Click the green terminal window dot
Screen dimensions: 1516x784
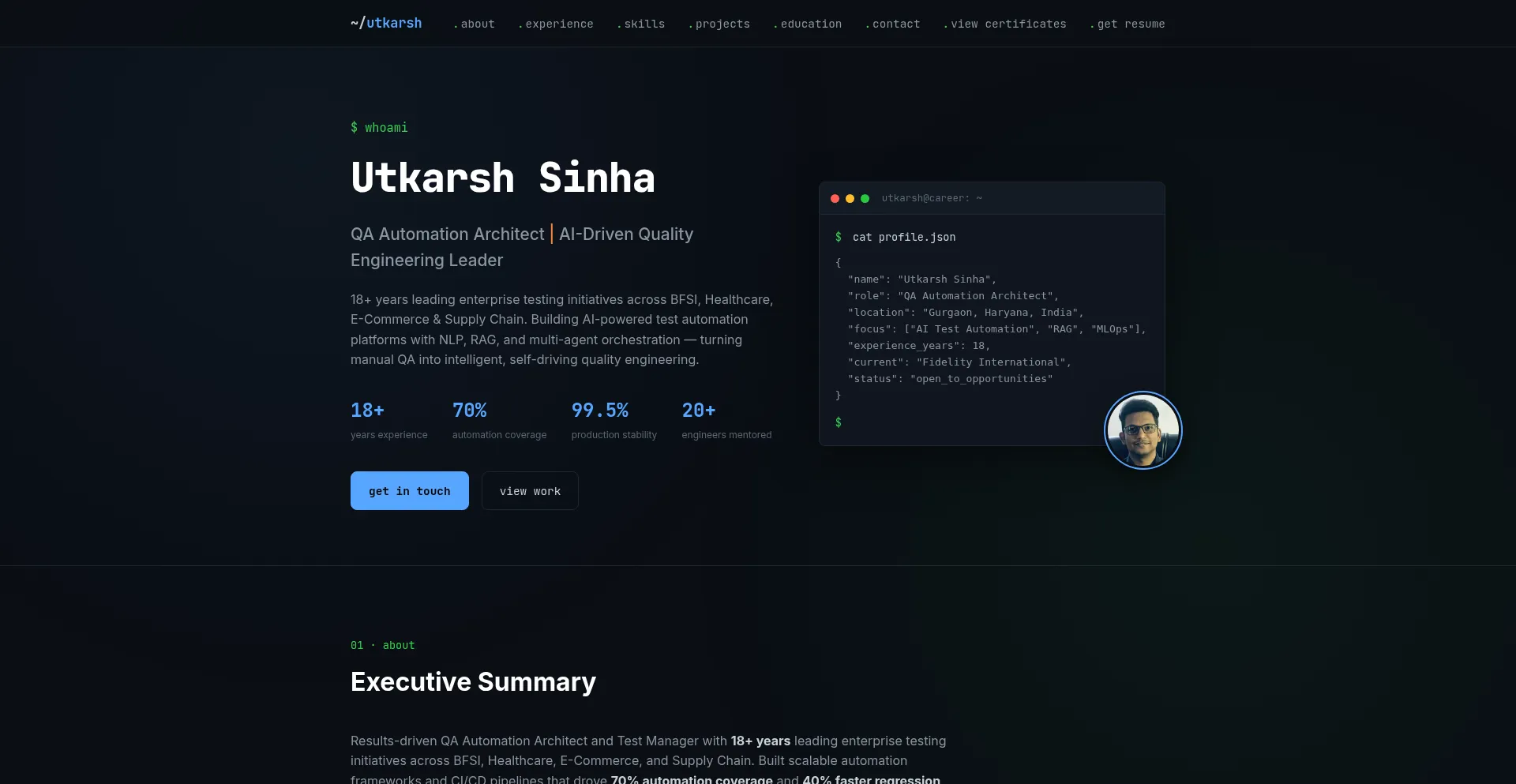865,199
